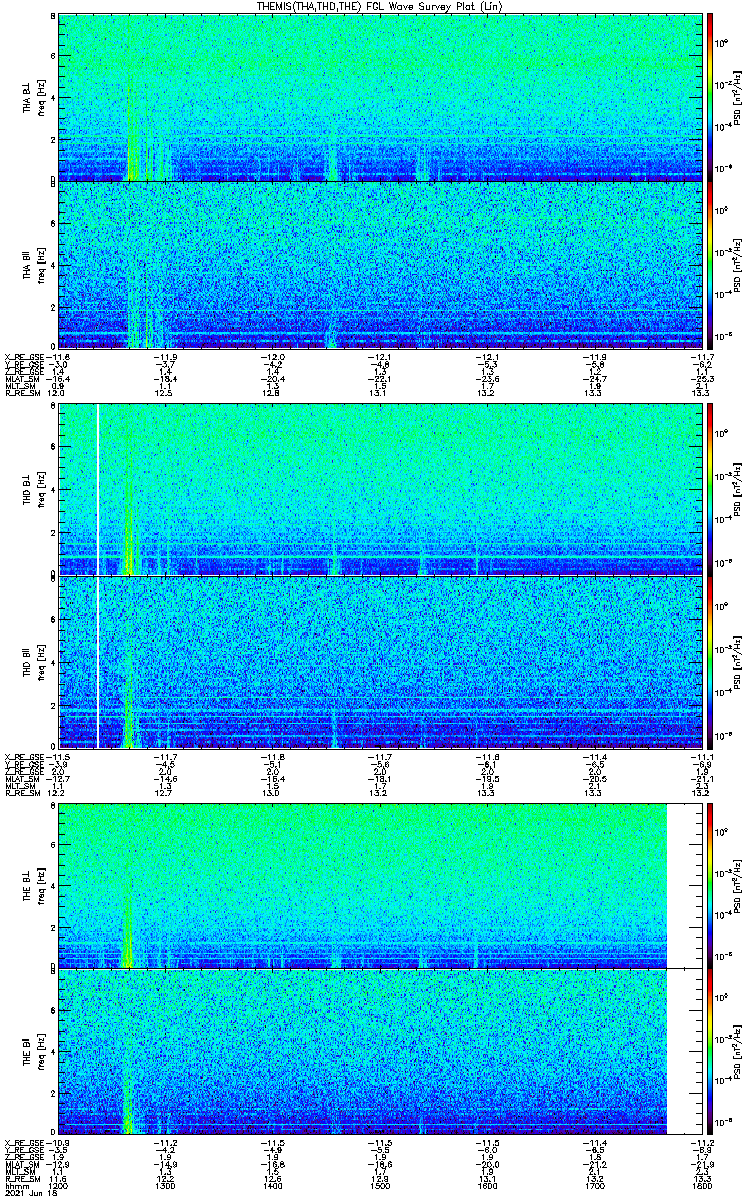Click the '1500' hhmm time tick label

click(381, 1186)
